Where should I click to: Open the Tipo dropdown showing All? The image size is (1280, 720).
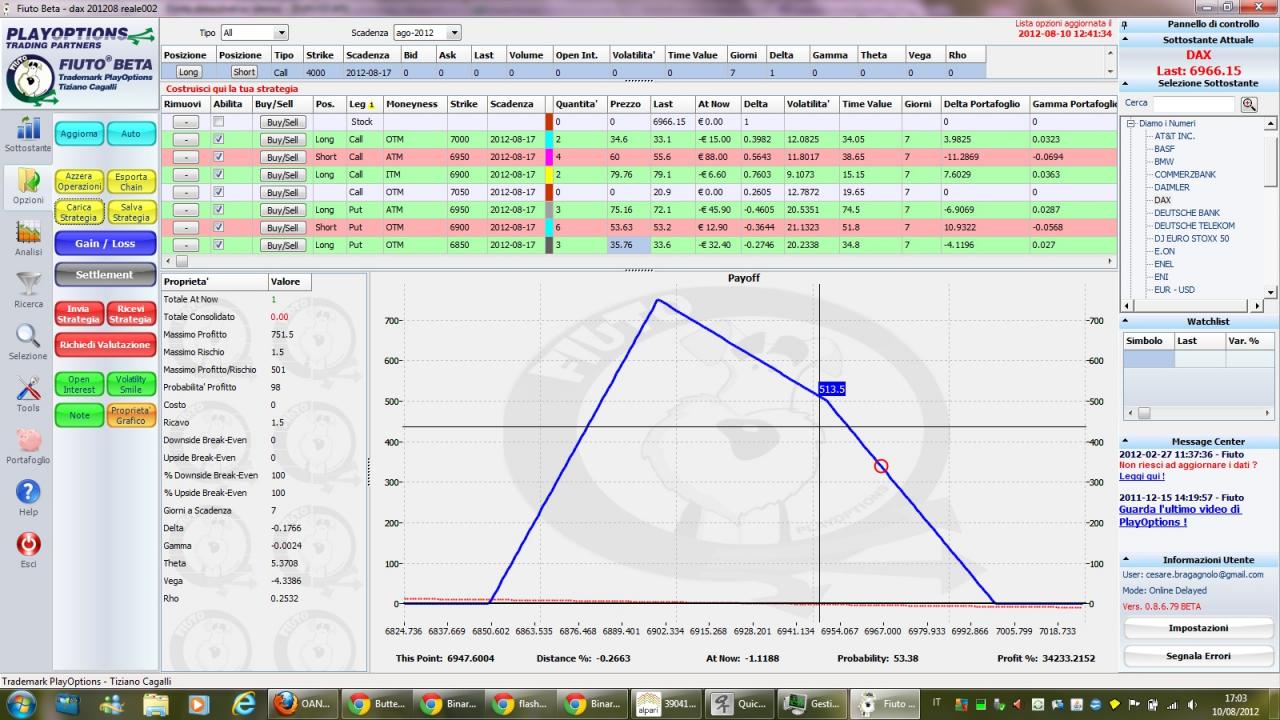255,33
